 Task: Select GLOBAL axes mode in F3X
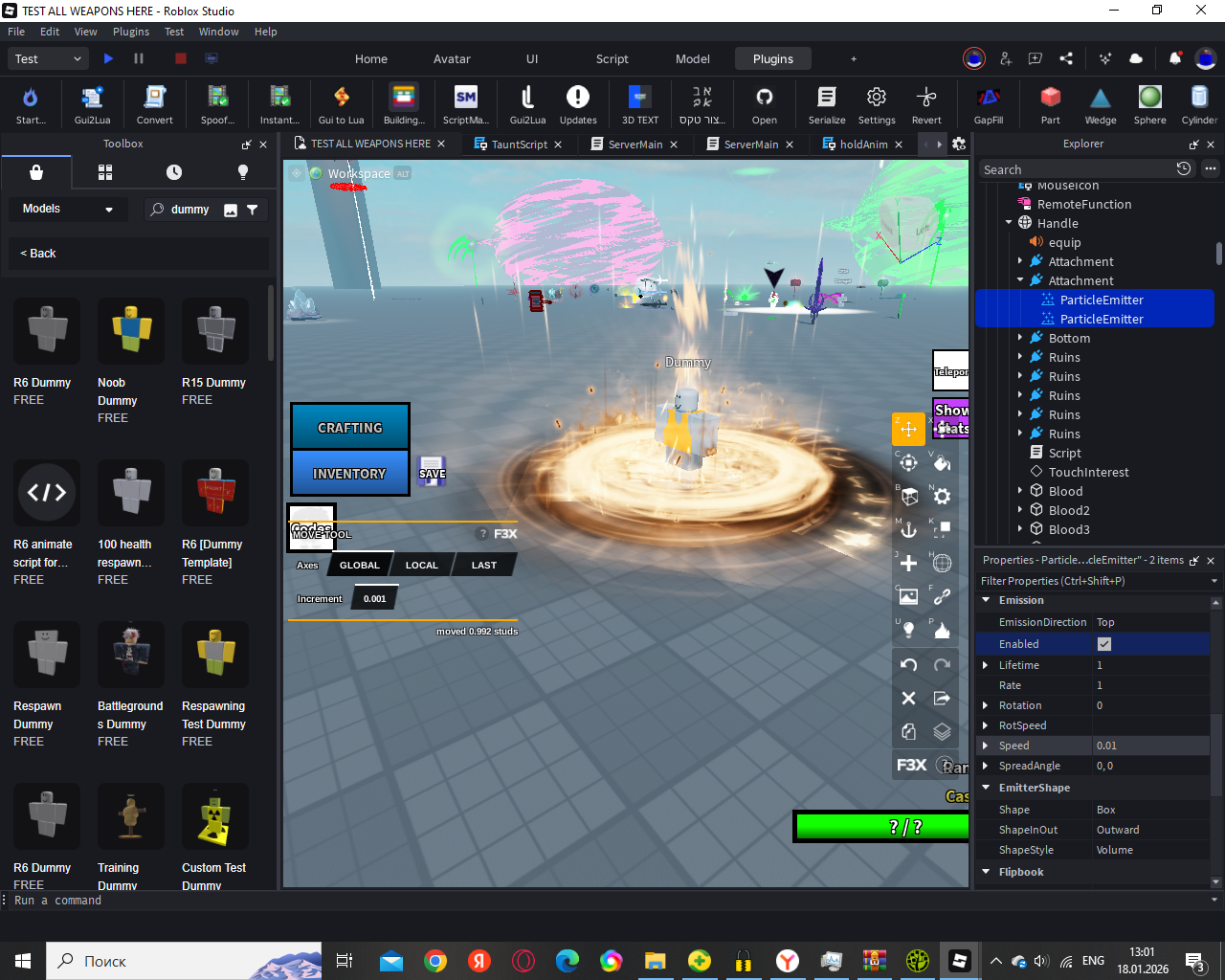click(x=359, y=565)
